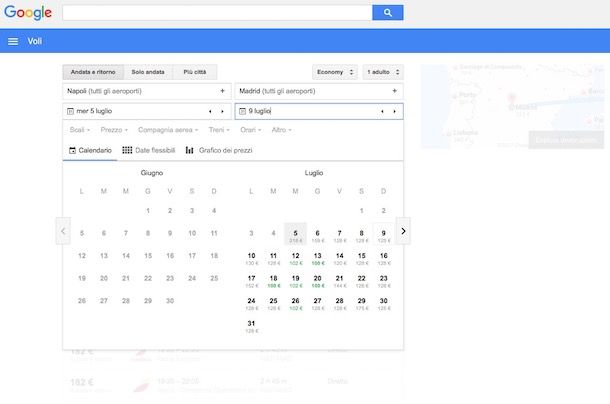Click the Giugno month heading

point(152,173)
